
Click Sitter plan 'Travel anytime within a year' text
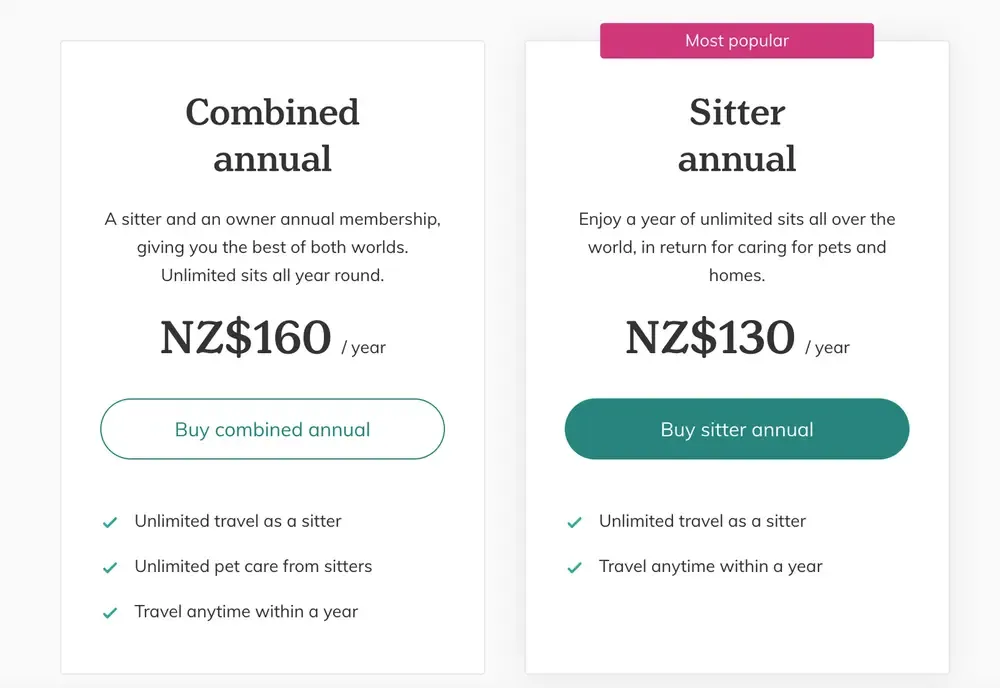[x=710, y=566]
